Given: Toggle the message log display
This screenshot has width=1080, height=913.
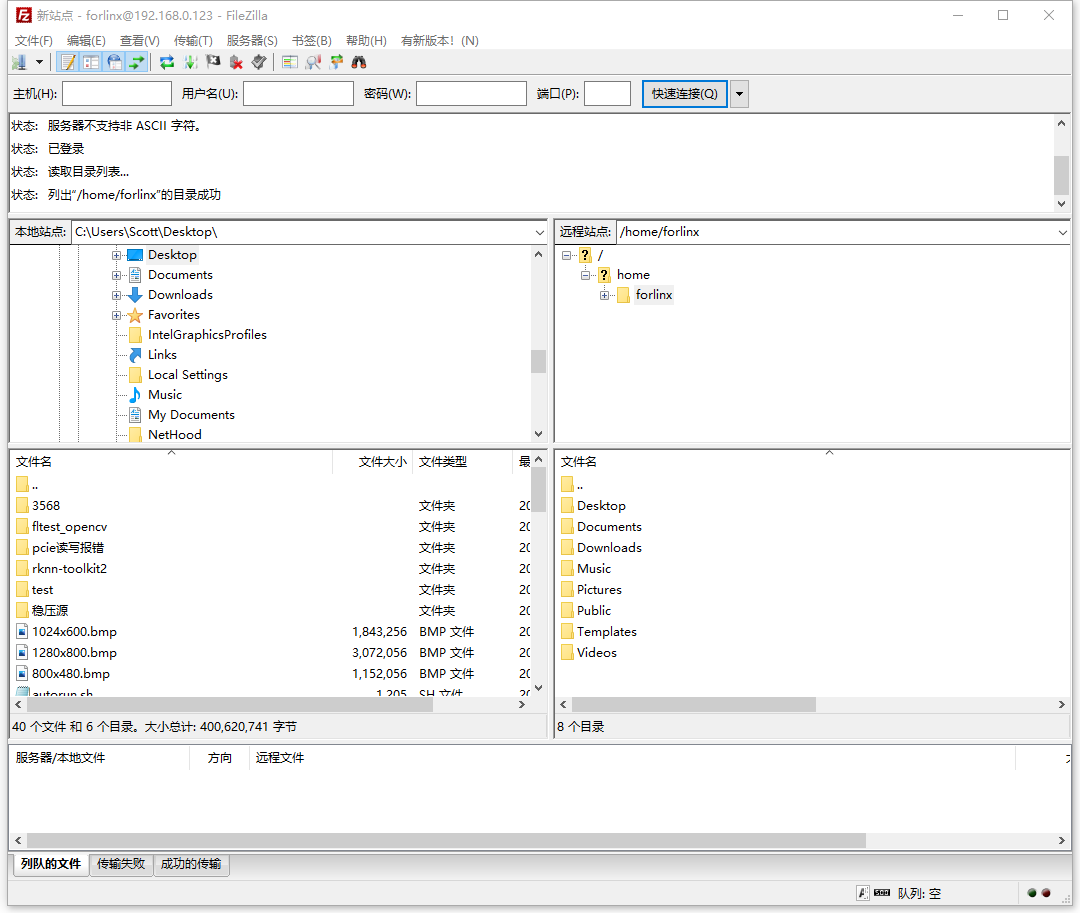Looking at the screenshot, I should pos(68,62).
